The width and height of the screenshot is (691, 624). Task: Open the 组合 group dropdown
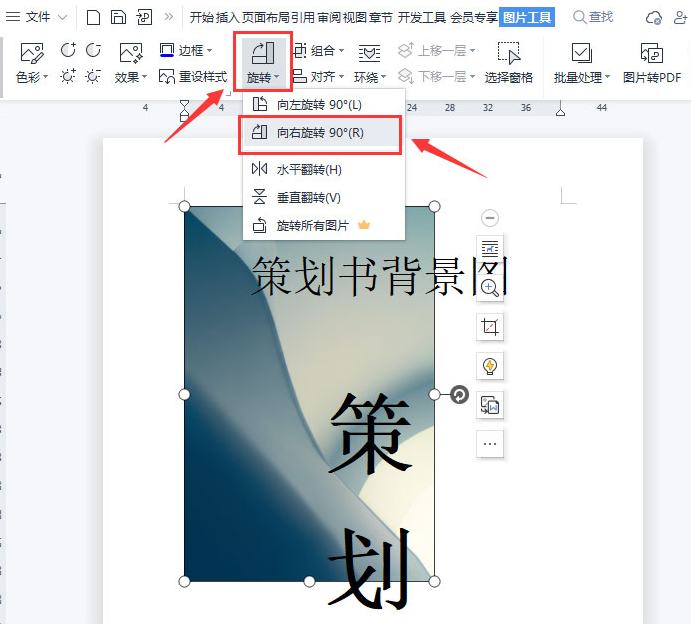click(319, 50)
